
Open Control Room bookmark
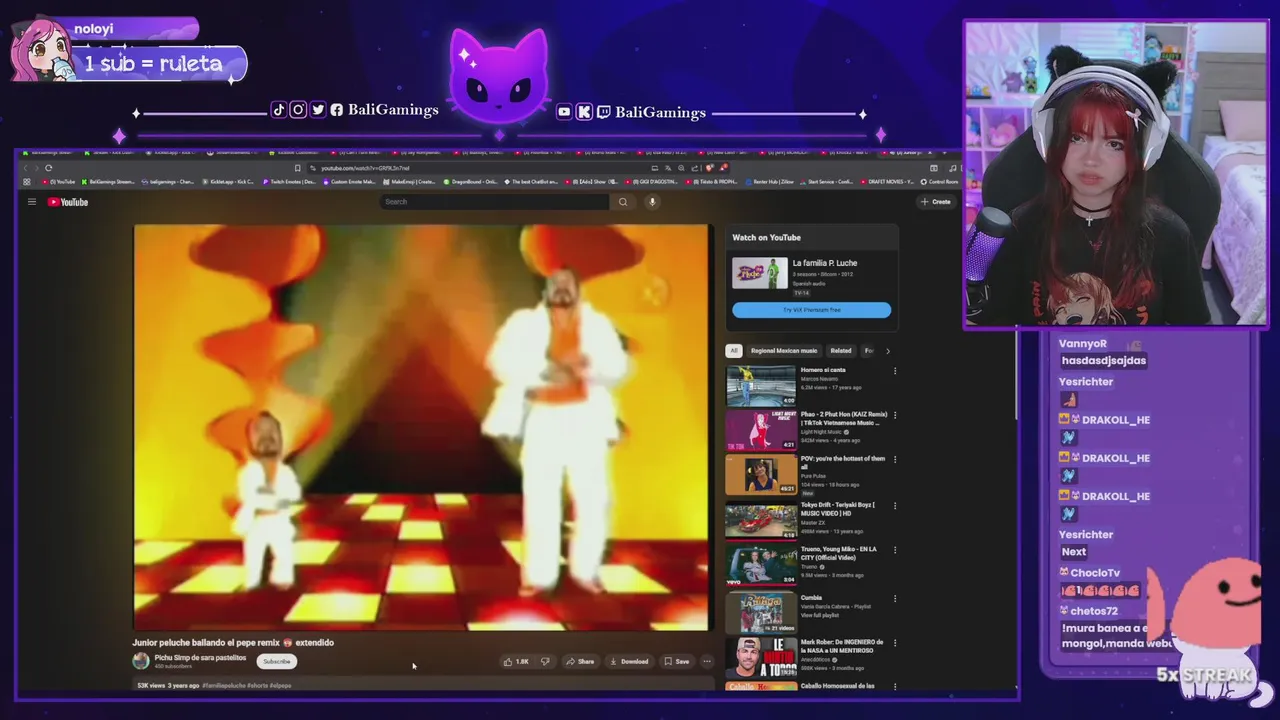939,182
